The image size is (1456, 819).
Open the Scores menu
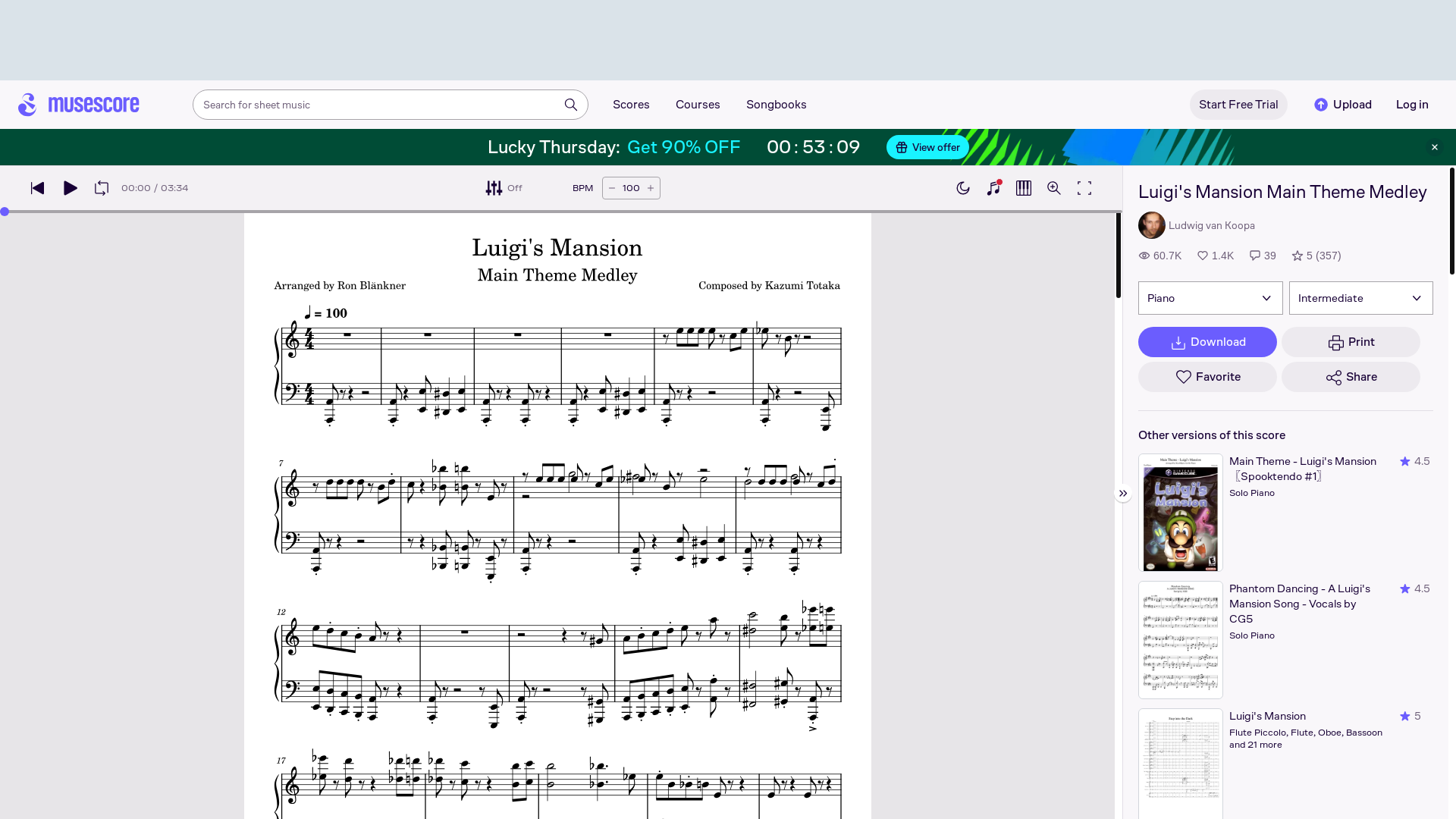point(631,105)
